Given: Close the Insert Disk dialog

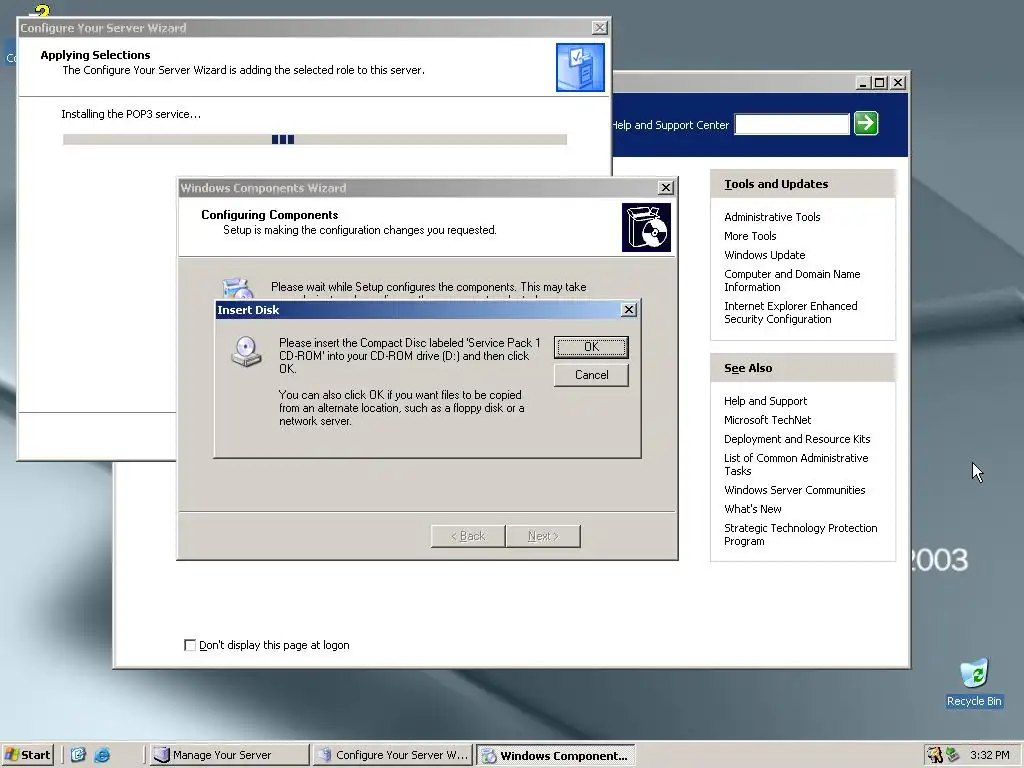Looking at the screenshot, I should point(628,310).
